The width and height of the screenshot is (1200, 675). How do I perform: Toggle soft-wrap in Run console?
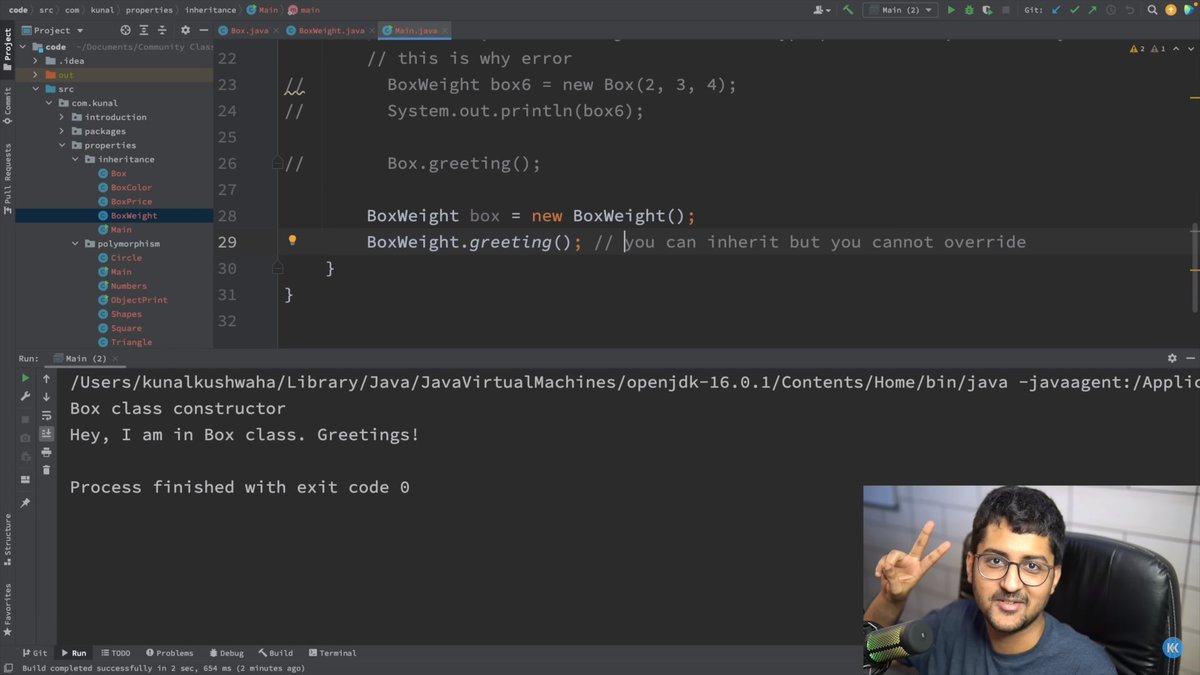coord(46,415)
